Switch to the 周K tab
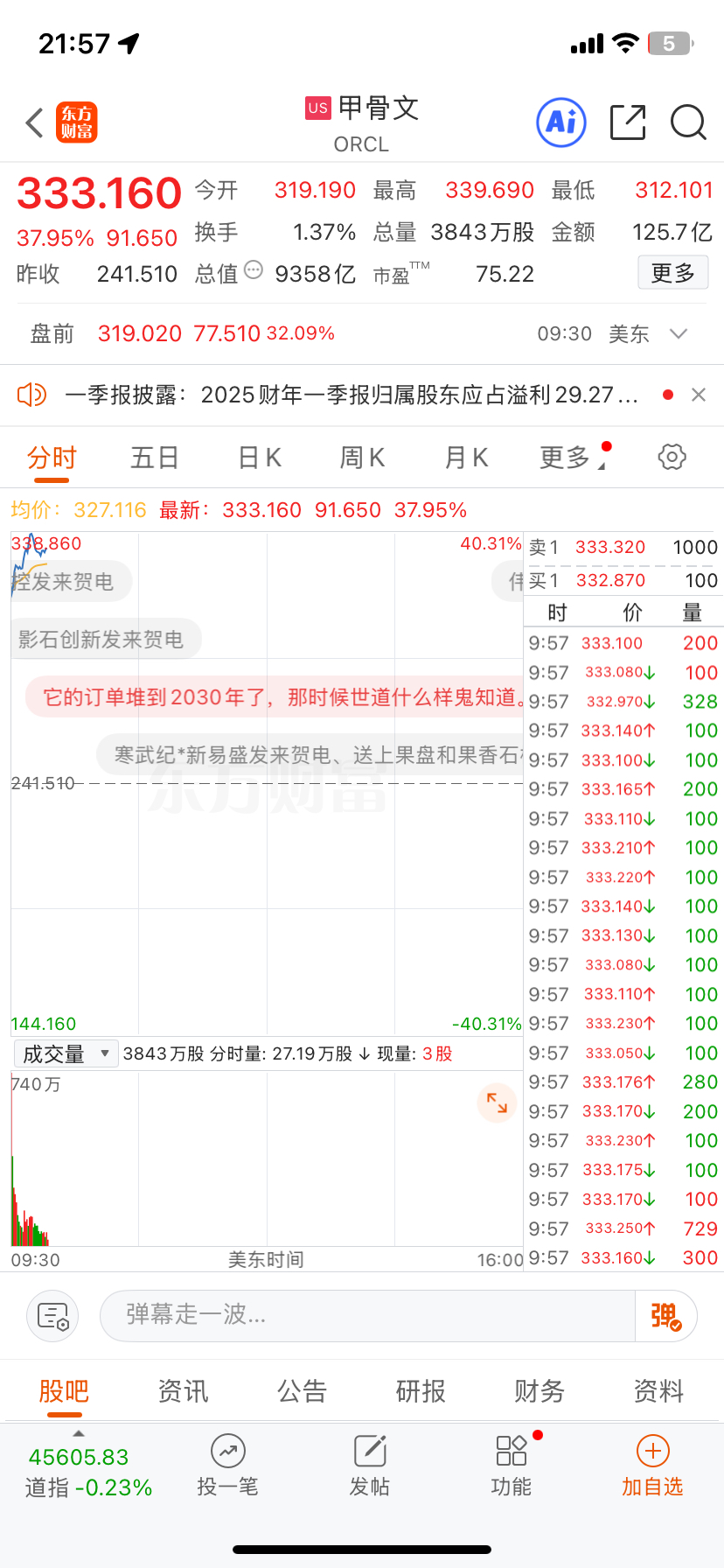The width and height of the screenshot is (724, 1568). pyautogui.click(x=362, y=458)
